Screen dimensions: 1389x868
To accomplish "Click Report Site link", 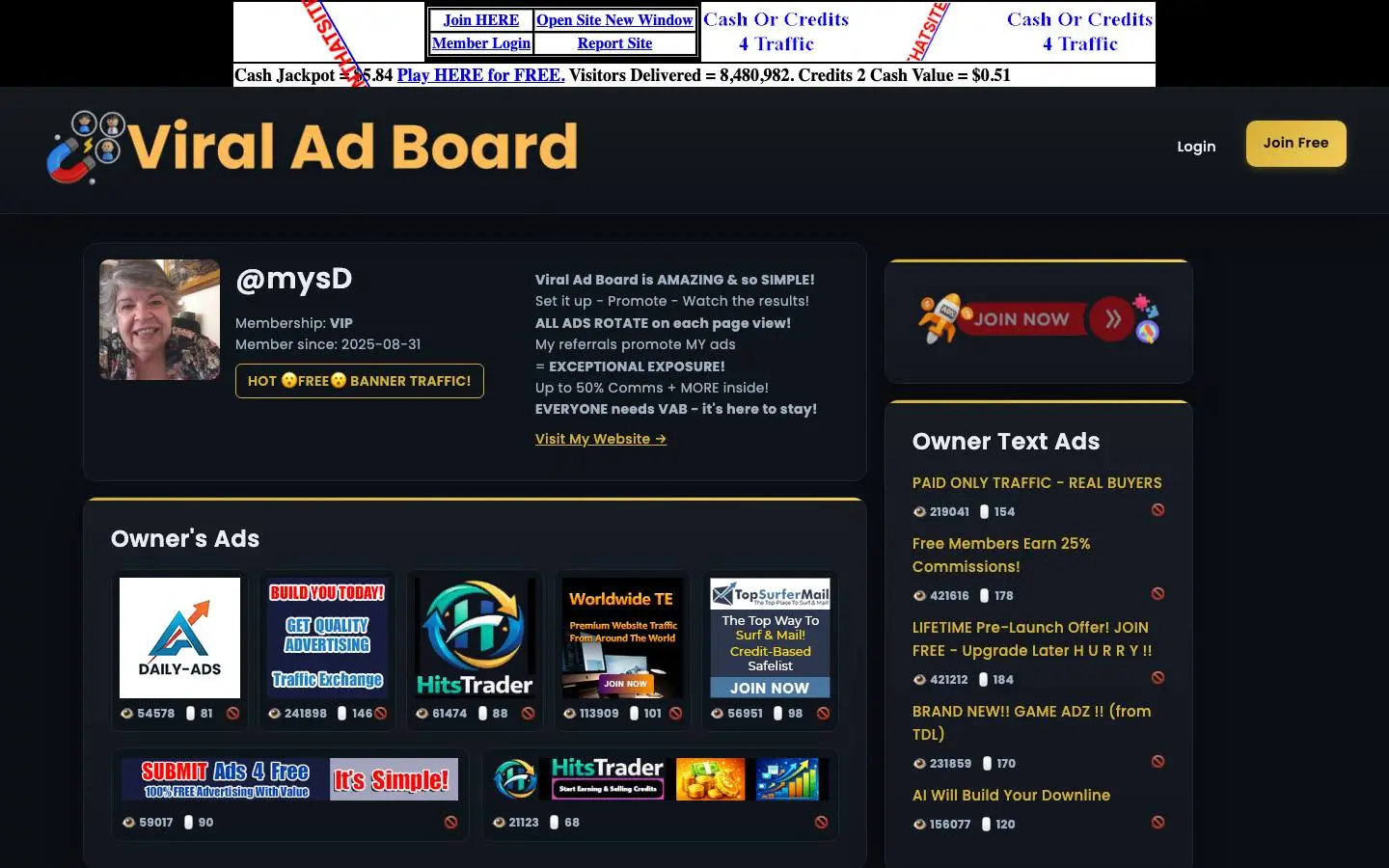I will [x=614, y=43].
